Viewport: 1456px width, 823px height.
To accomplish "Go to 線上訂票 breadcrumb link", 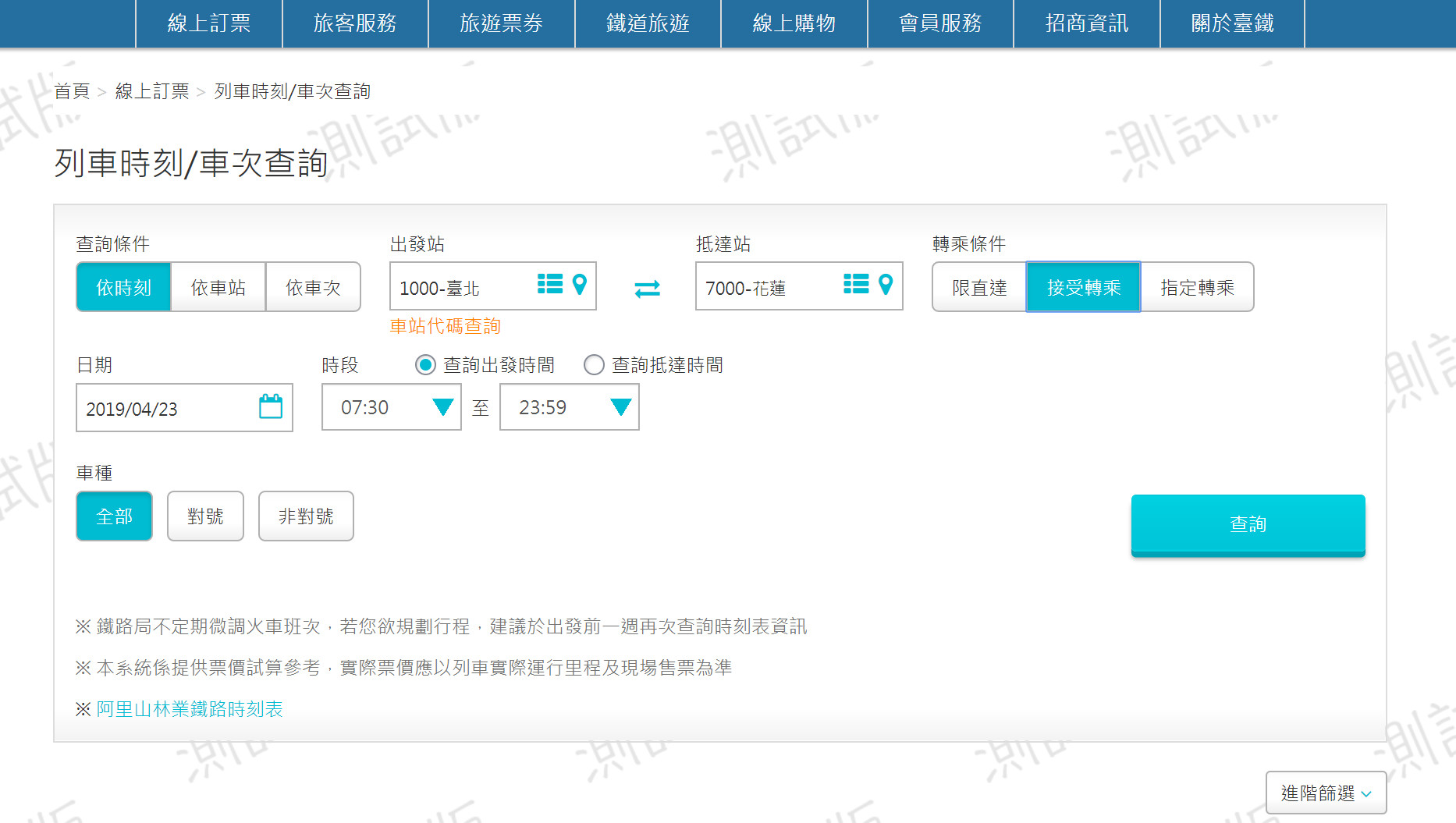I will pyautogui.click(x=152, y=91).
